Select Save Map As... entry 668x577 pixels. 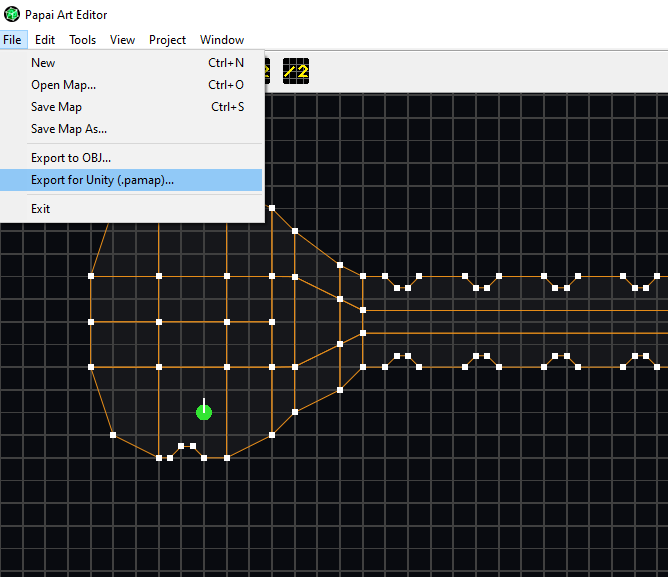tap(131, 129)
